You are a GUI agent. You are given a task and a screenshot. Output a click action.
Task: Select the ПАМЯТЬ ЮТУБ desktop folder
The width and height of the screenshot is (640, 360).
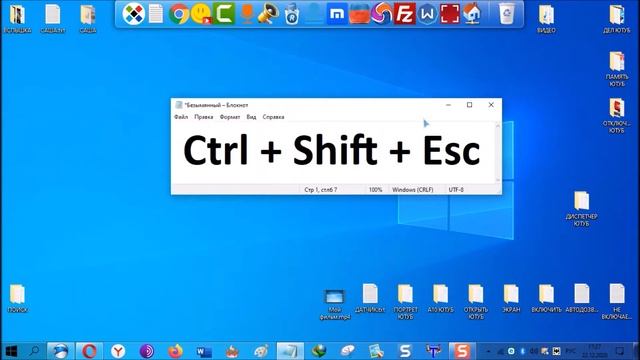click(617, 69)
